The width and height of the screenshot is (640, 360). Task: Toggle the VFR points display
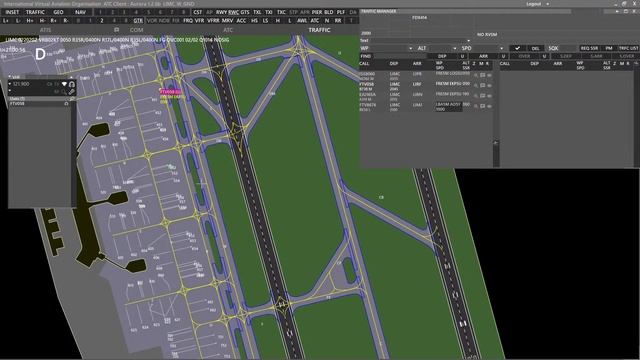pyautogui.click(x=199, y=20)
